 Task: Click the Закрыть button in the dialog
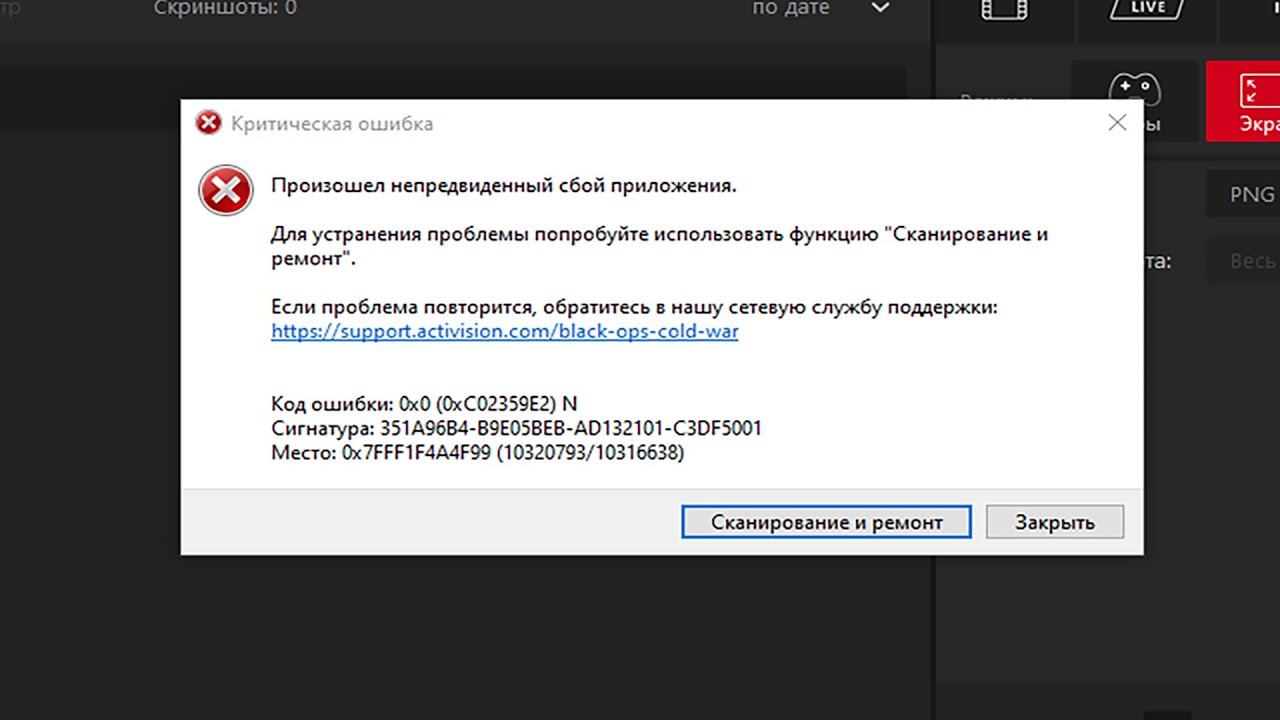(1055, 522)
